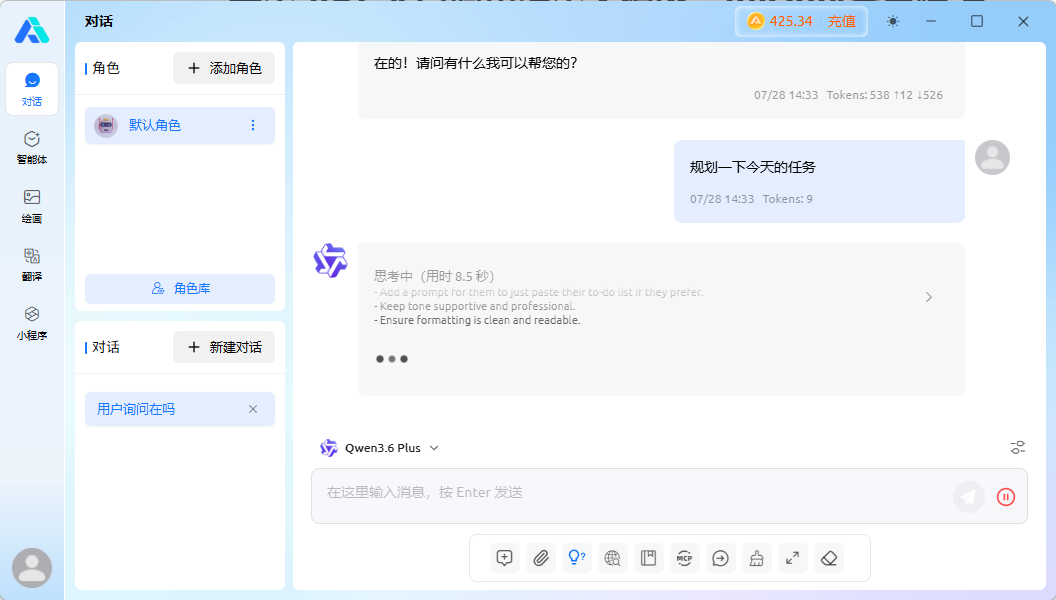This screenshot has height=600, width=1056.
Task: Toggle the deep thinking lightbulb icon
Action: point(576,558)
